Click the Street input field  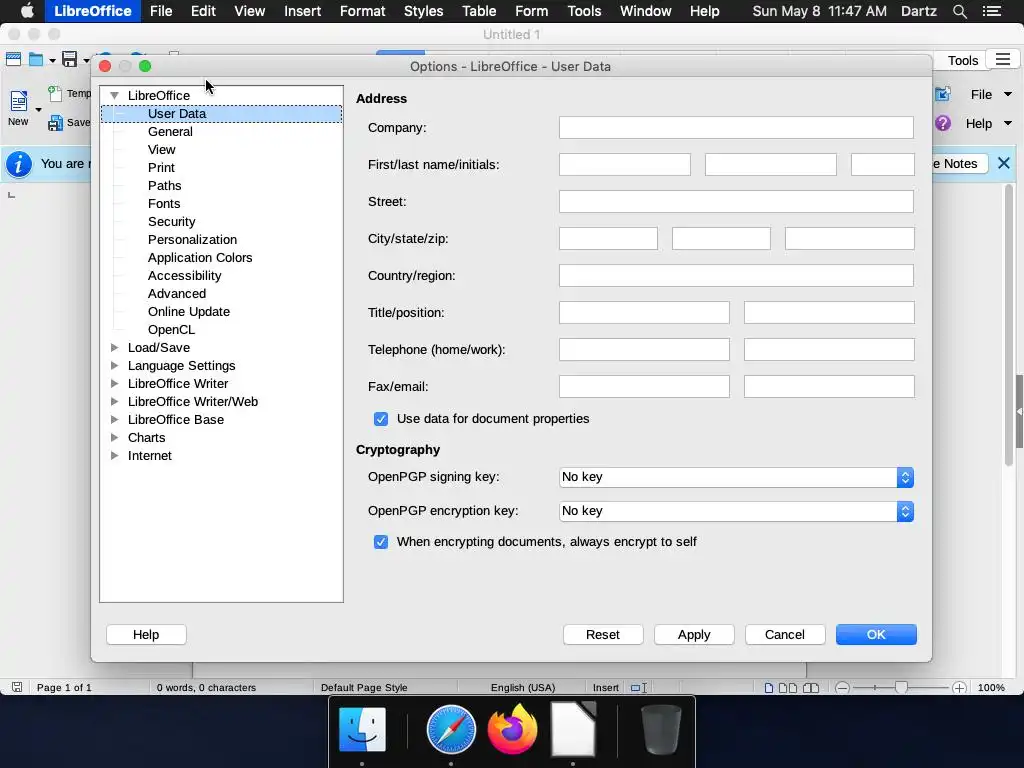point(736,201)
